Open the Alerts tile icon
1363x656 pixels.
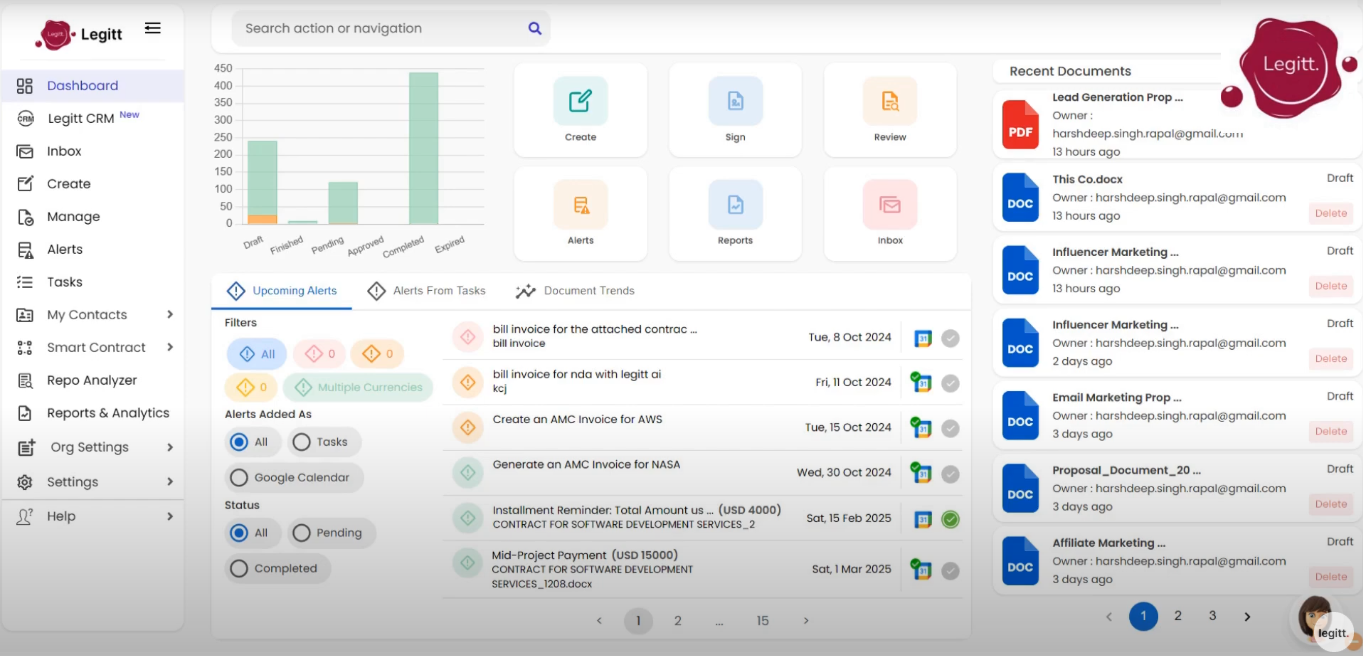pos(581,205)
